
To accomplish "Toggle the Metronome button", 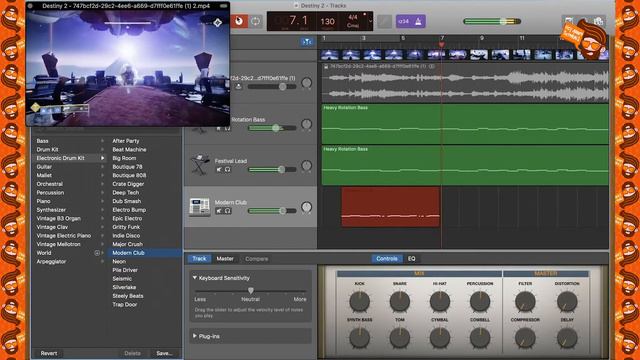I will tap(418, 21).
